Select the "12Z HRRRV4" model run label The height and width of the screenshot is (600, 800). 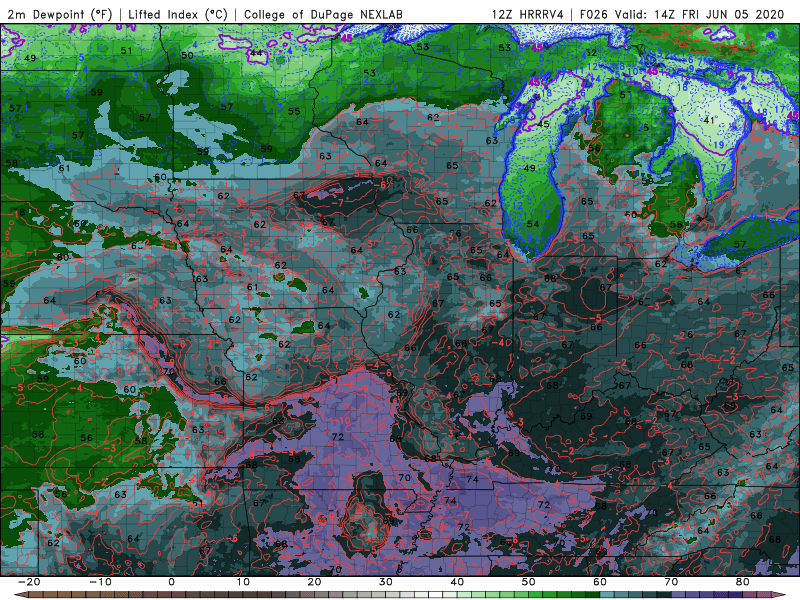tap(528, 14)
